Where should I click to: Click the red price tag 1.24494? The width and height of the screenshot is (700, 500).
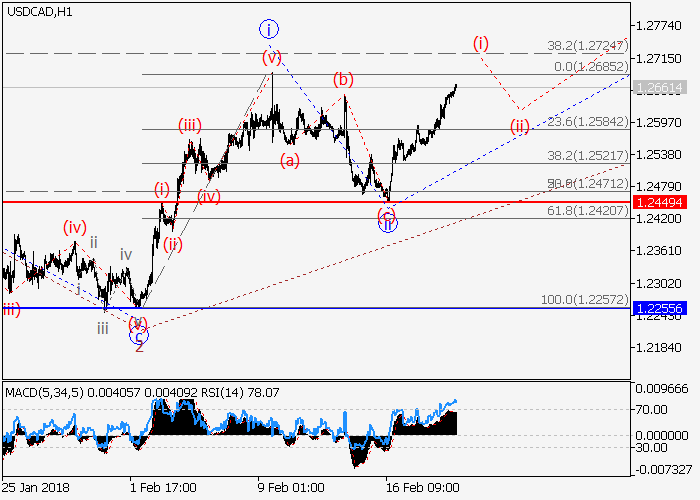pyautogui.click(x=659, y=202)
